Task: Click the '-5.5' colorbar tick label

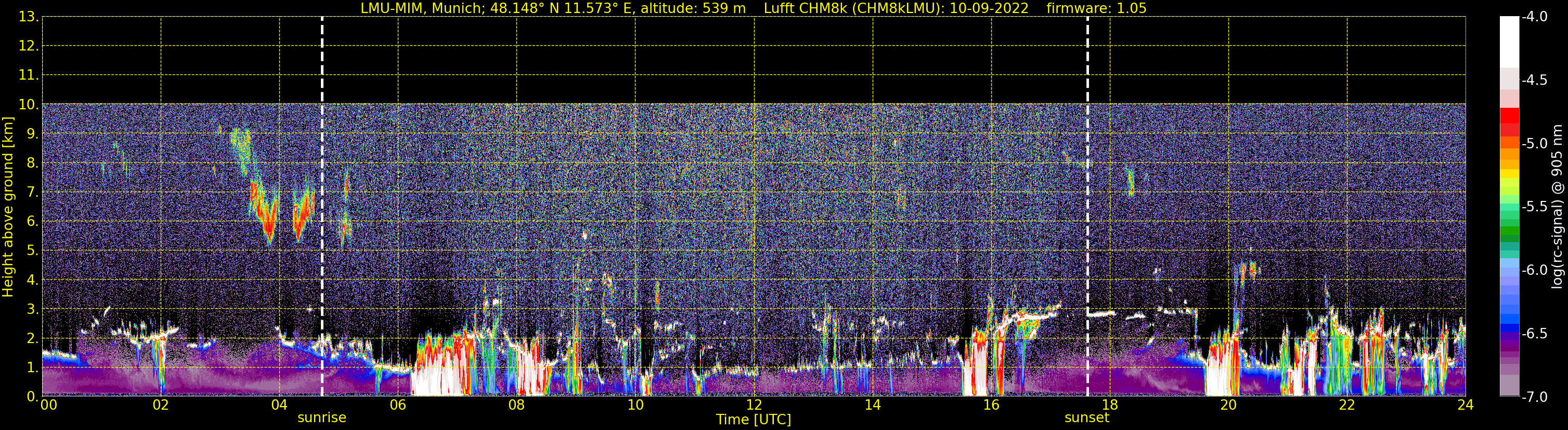Action: pos(1534,207)
